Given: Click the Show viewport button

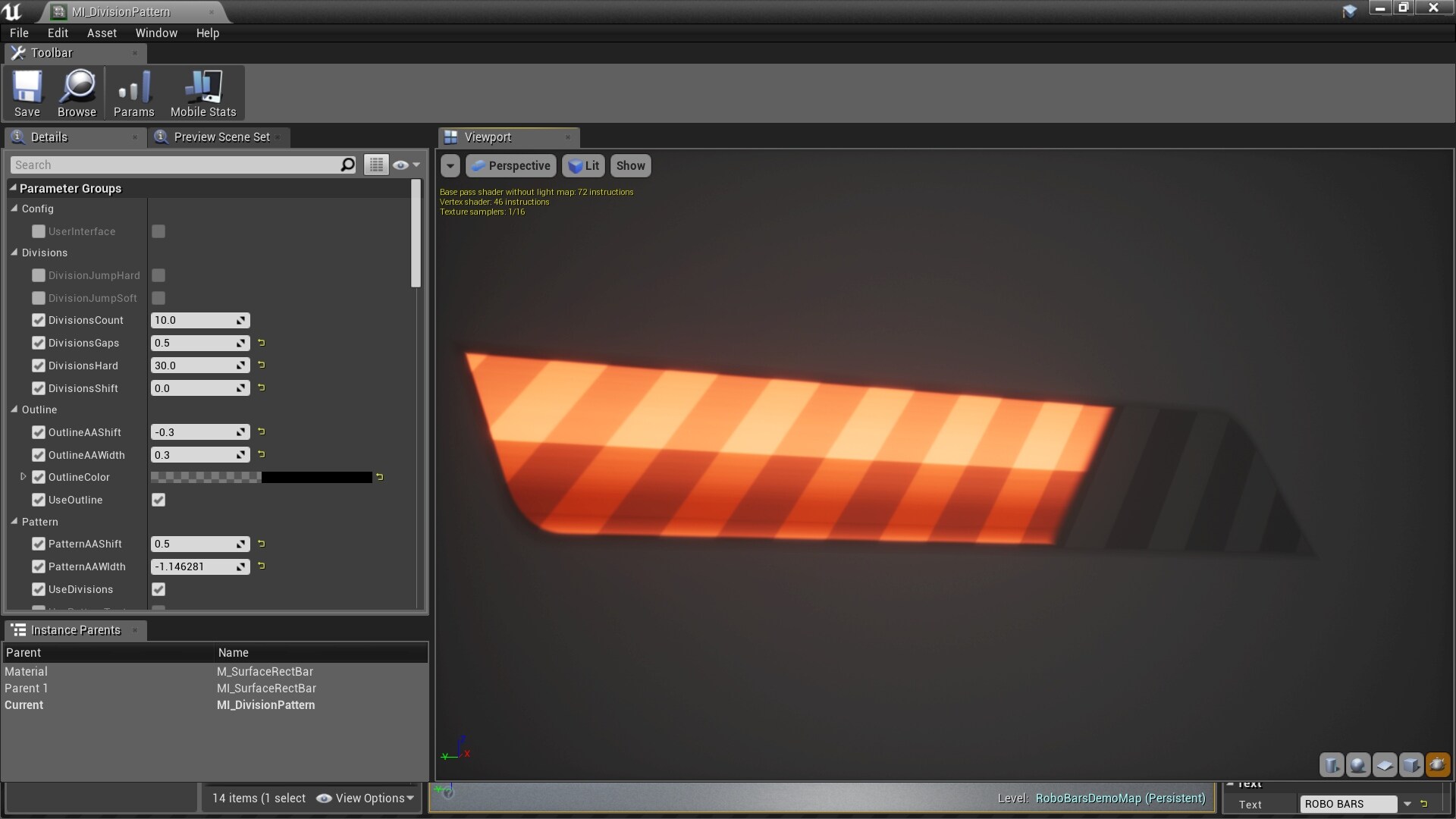Looking at the screenshot, I should coord(630,165).
